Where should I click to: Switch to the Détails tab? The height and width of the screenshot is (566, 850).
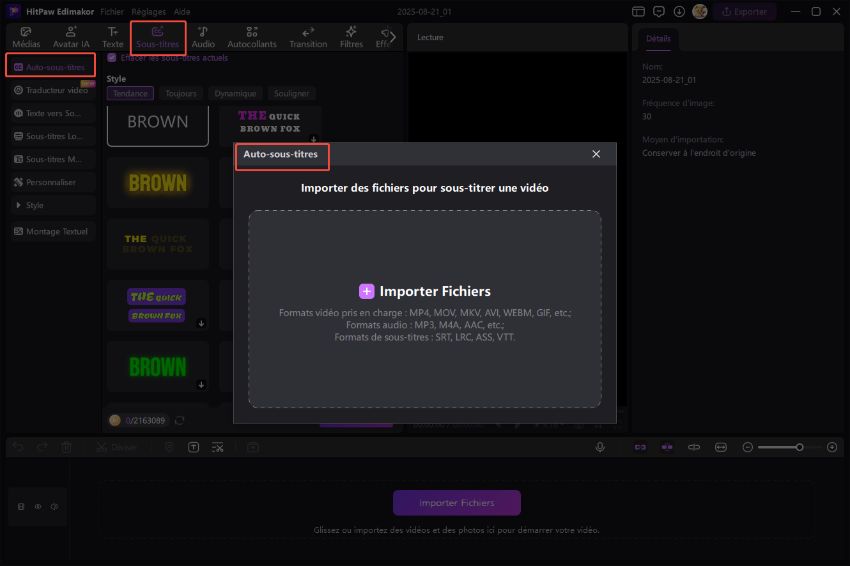click(x=658, y=38)
